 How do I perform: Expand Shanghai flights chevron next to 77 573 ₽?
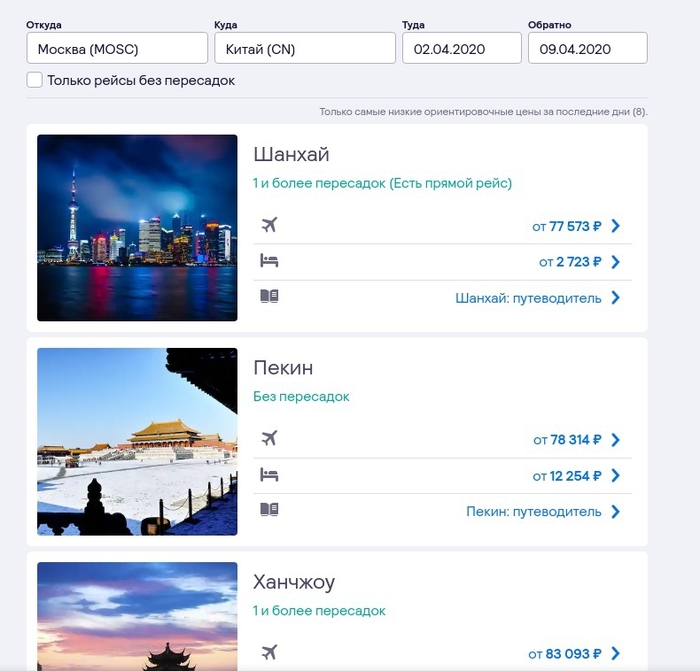point(615,226)
